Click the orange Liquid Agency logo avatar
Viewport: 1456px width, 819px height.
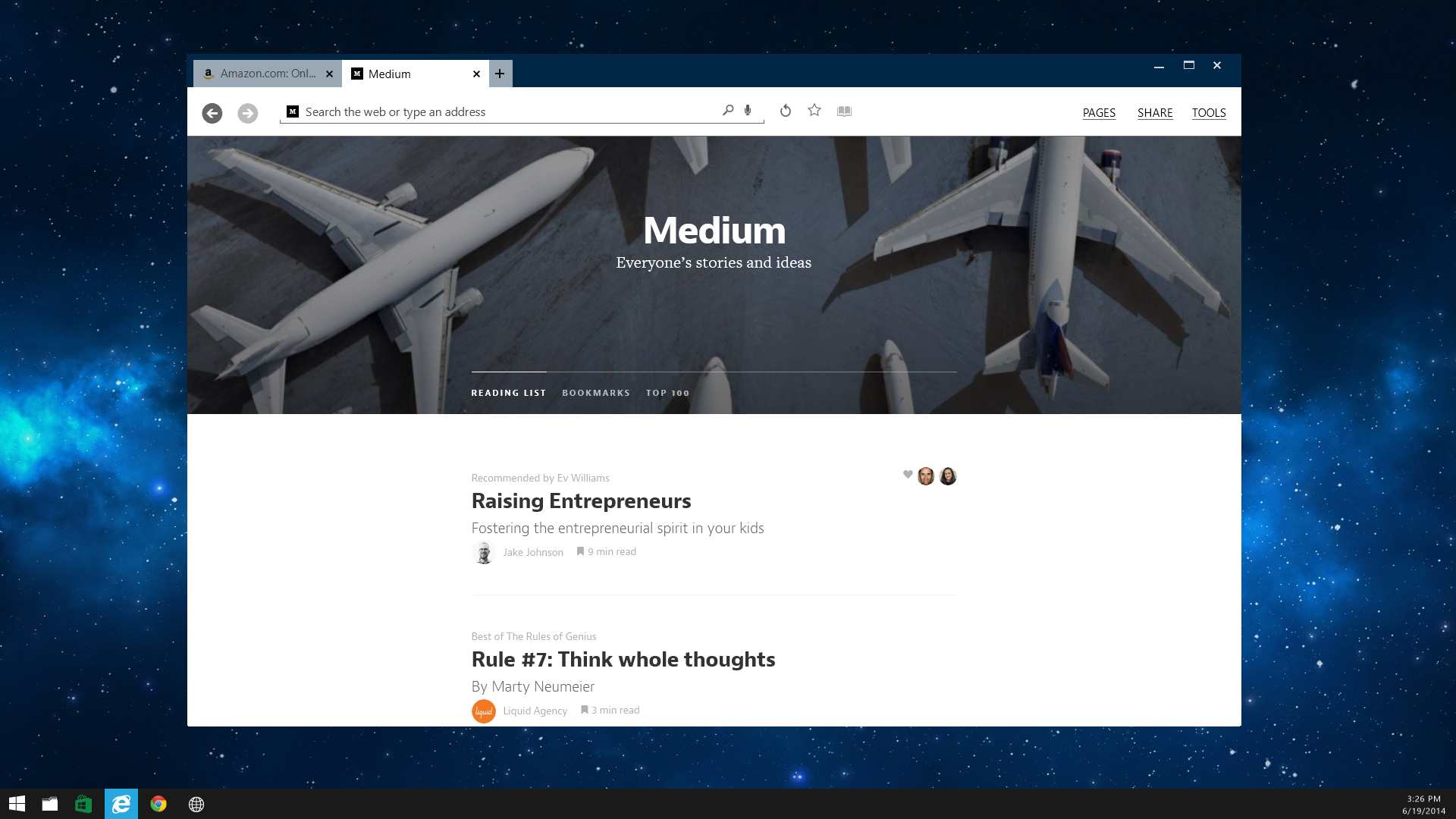point(483,711)
